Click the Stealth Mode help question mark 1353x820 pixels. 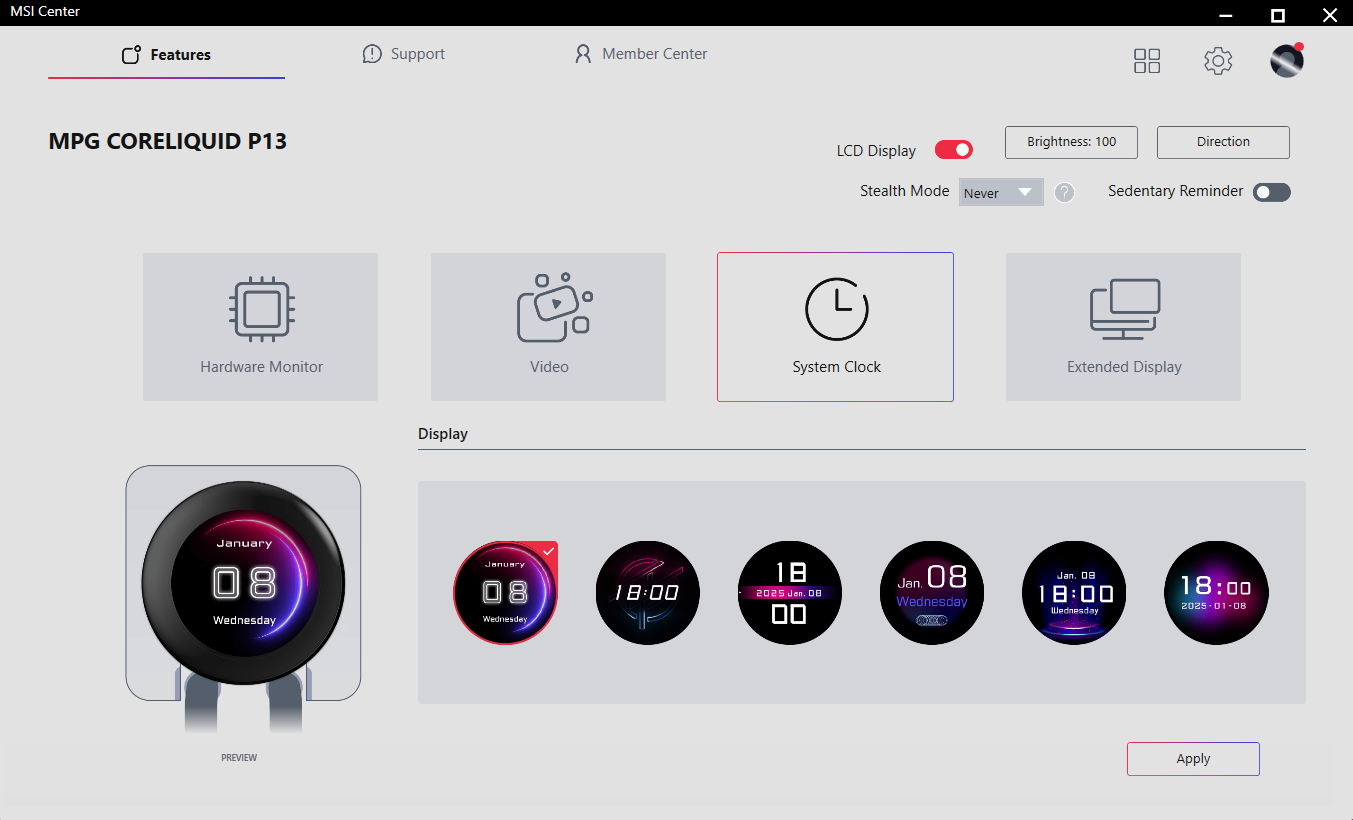point(1065,193)
